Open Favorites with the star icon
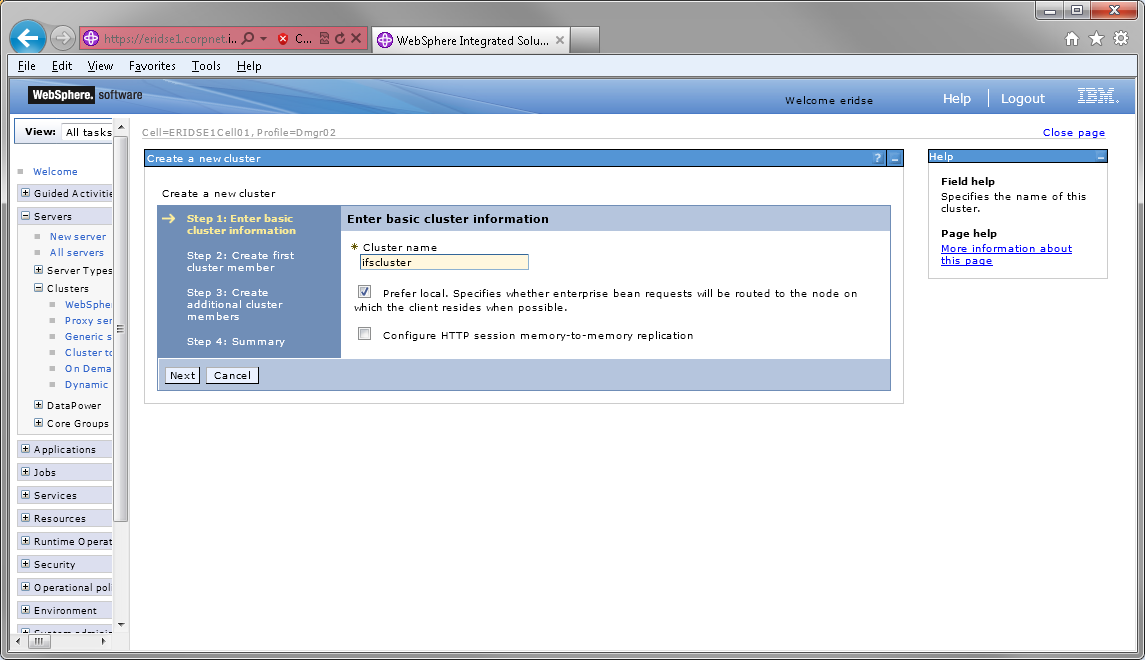This screenshot has width=1145, height=660. coord(1096,39)
